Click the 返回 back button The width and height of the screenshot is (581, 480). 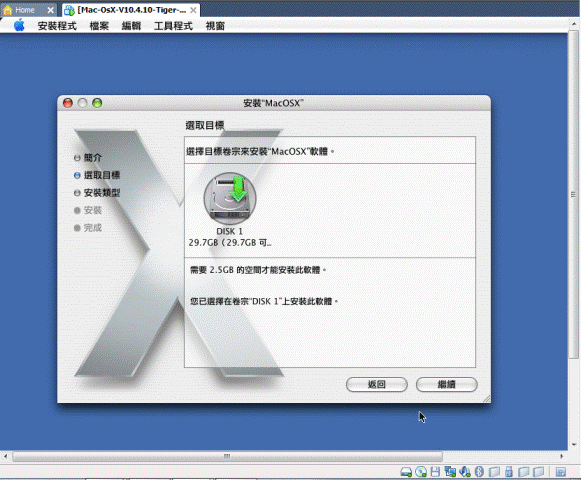point(376,384)
